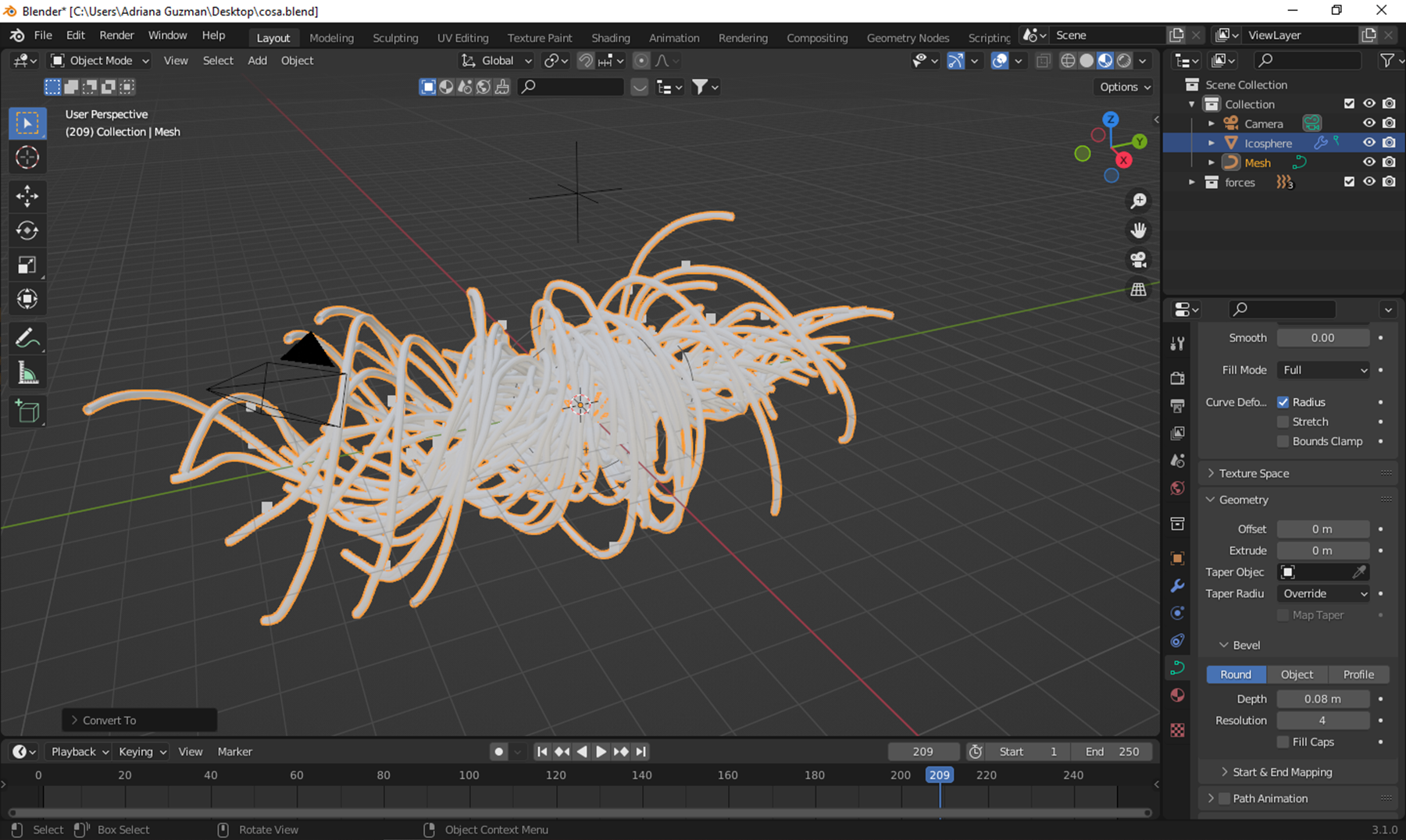Switch to the Sculpting workspace tab

(x=395, y=37)
